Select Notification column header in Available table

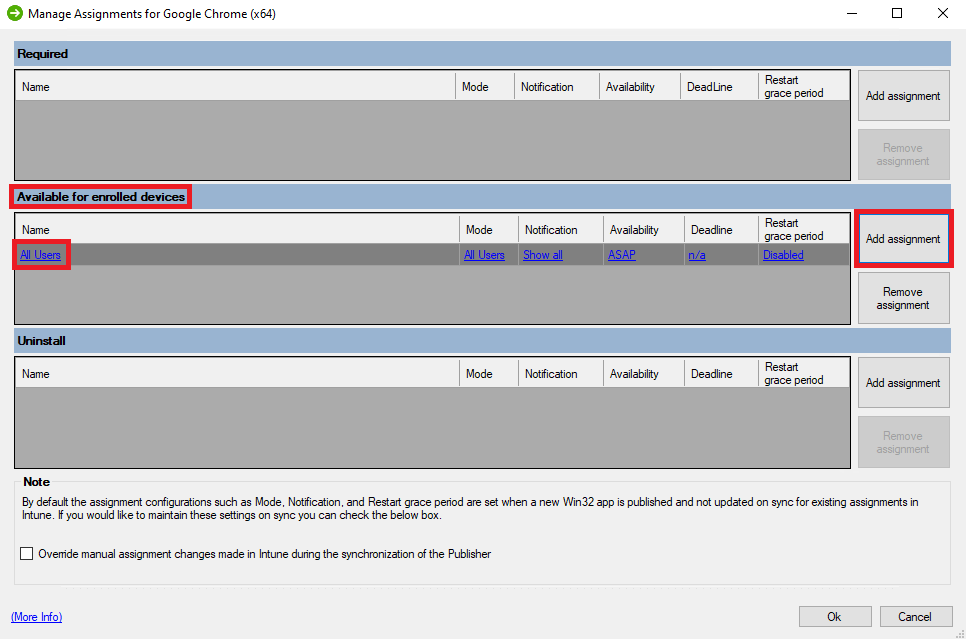coord(561,229)
